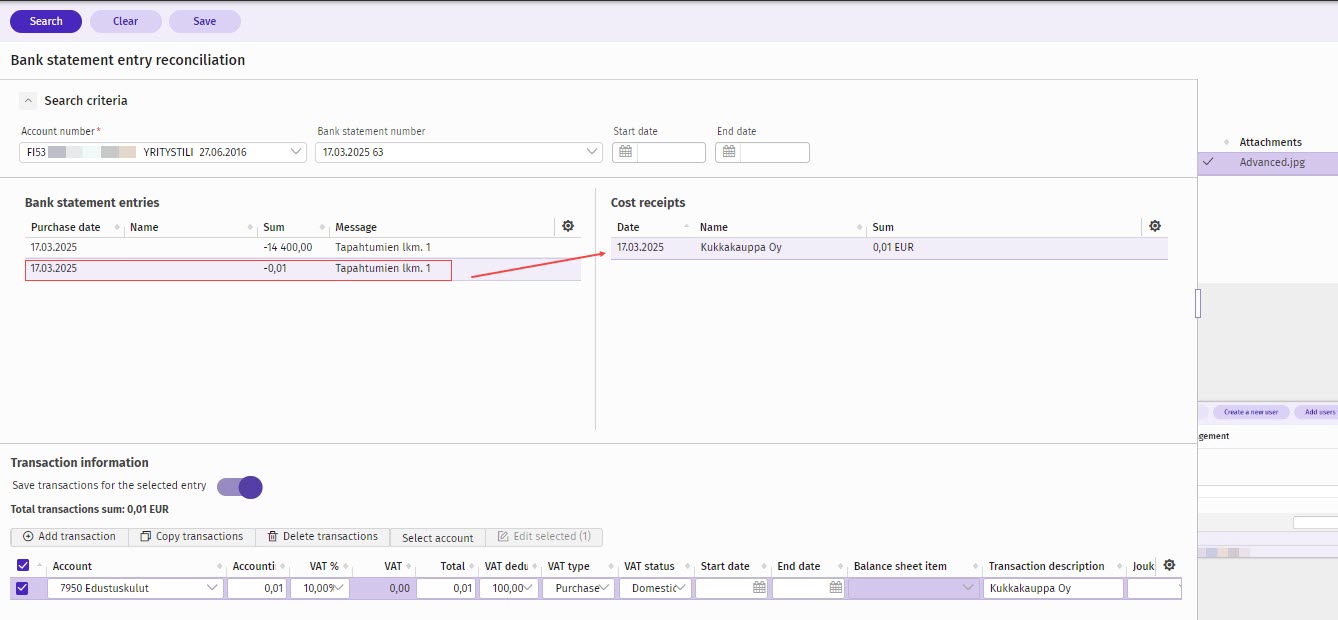The height and width of the screenshot is (620, 1338).
Task: Uncheck the 7950 Edustuskulut row checkbox
Action: [22, 588]
